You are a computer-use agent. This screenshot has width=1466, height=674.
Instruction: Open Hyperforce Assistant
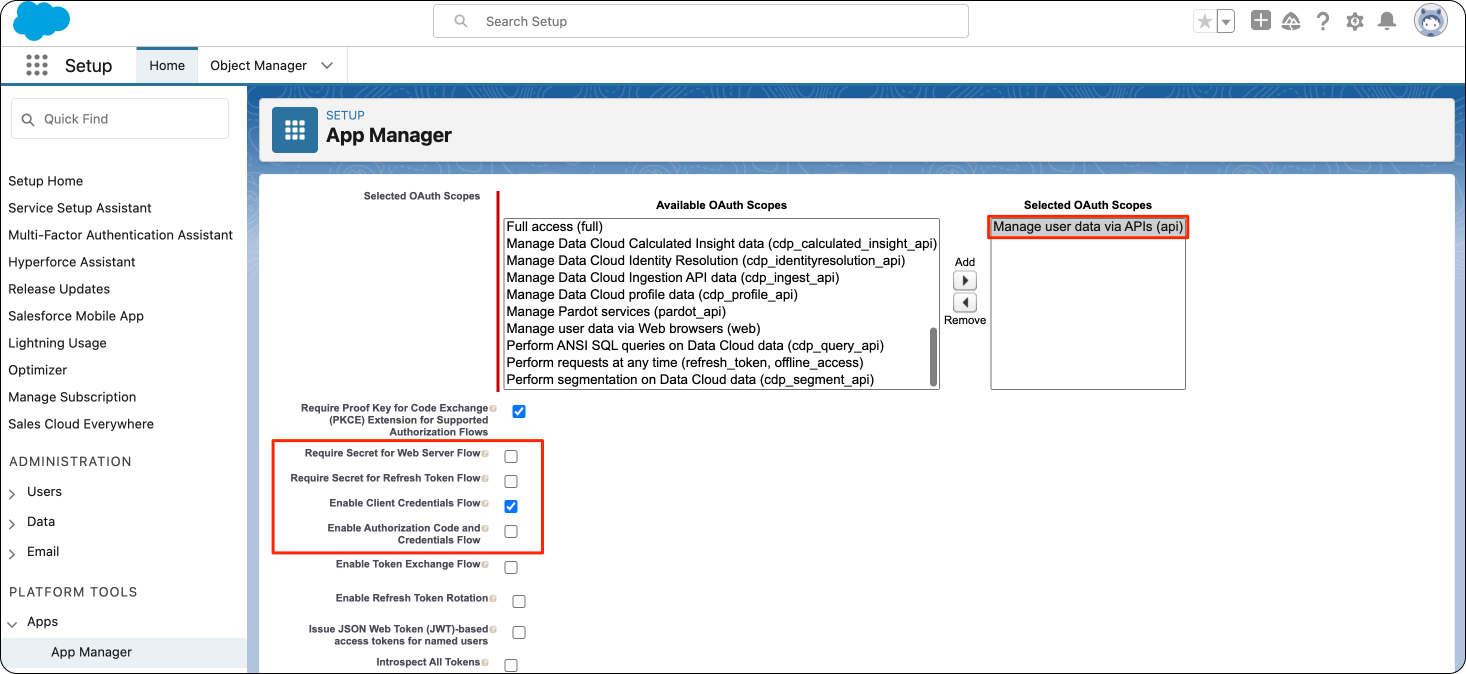72,262
